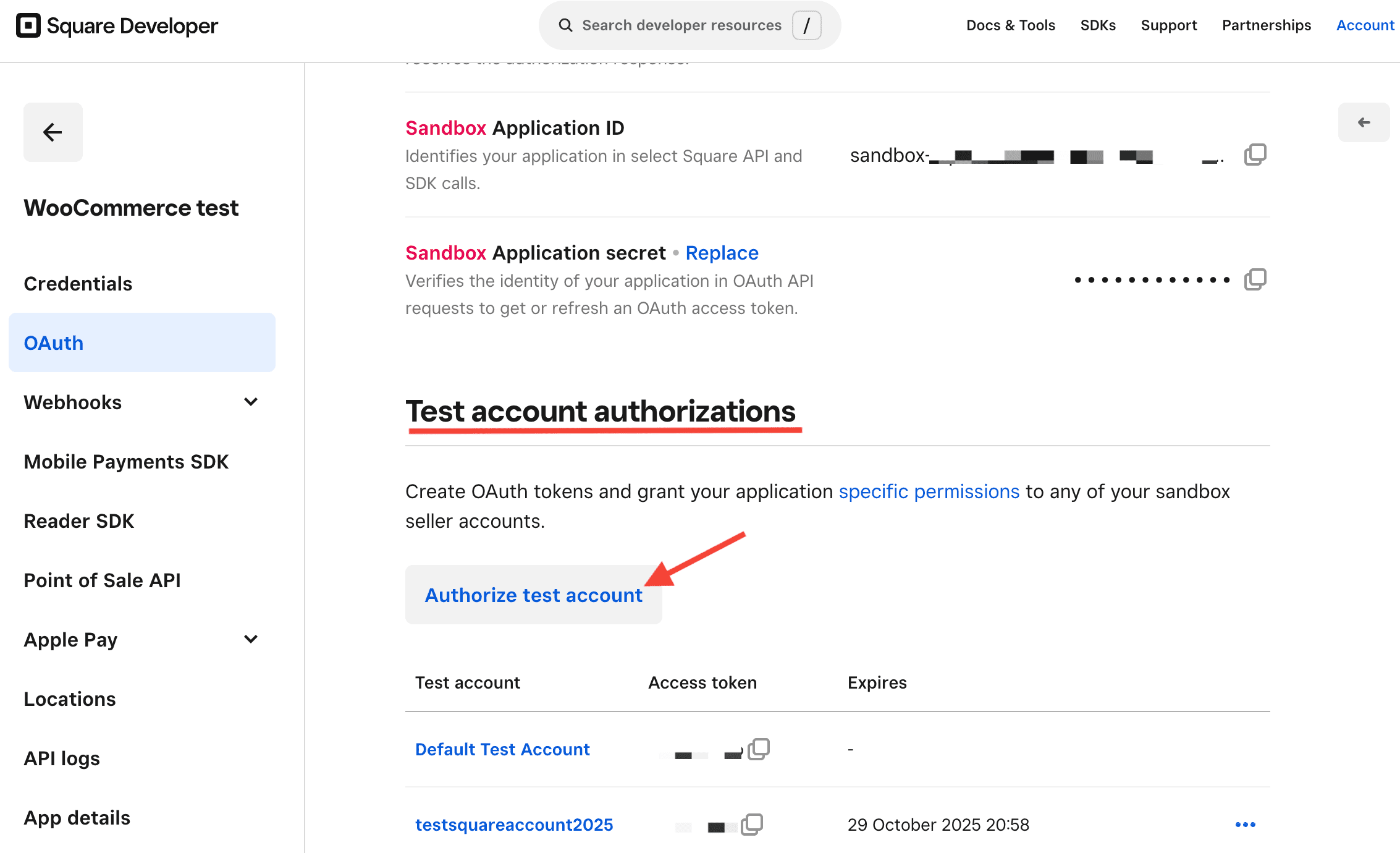
Task: Open the Docs & Tools menu
Action: coord(1010,25)
